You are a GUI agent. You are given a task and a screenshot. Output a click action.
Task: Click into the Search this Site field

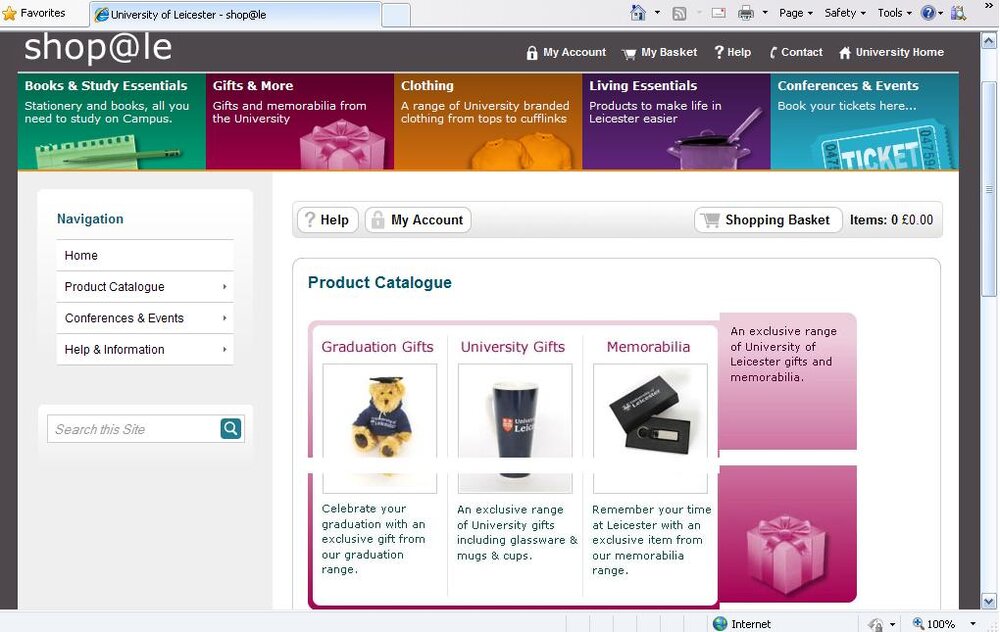133,429
